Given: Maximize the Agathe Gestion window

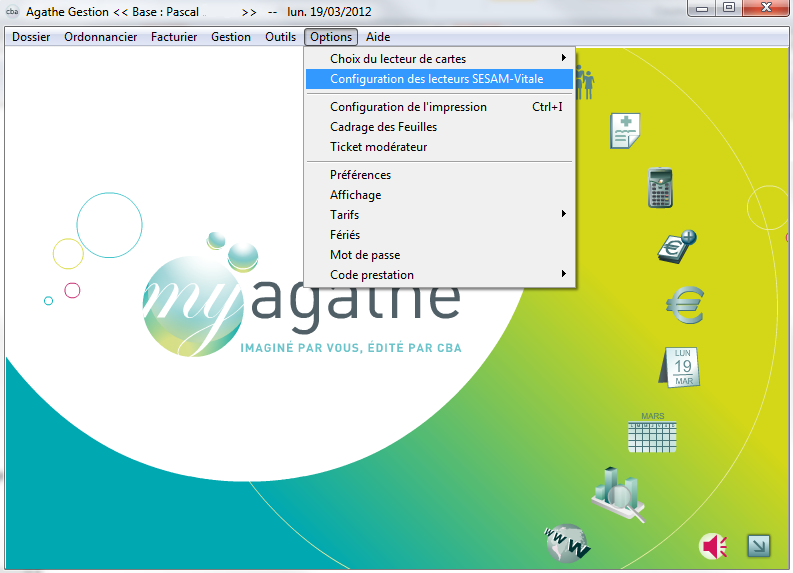Looking at the screenshot, I should click(x=728, y=8).
